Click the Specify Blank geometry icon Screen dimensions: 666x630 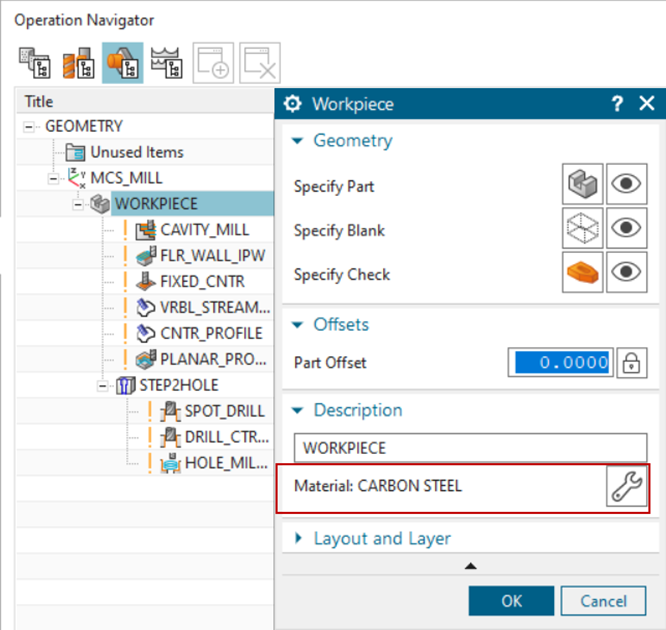[582, 229]
